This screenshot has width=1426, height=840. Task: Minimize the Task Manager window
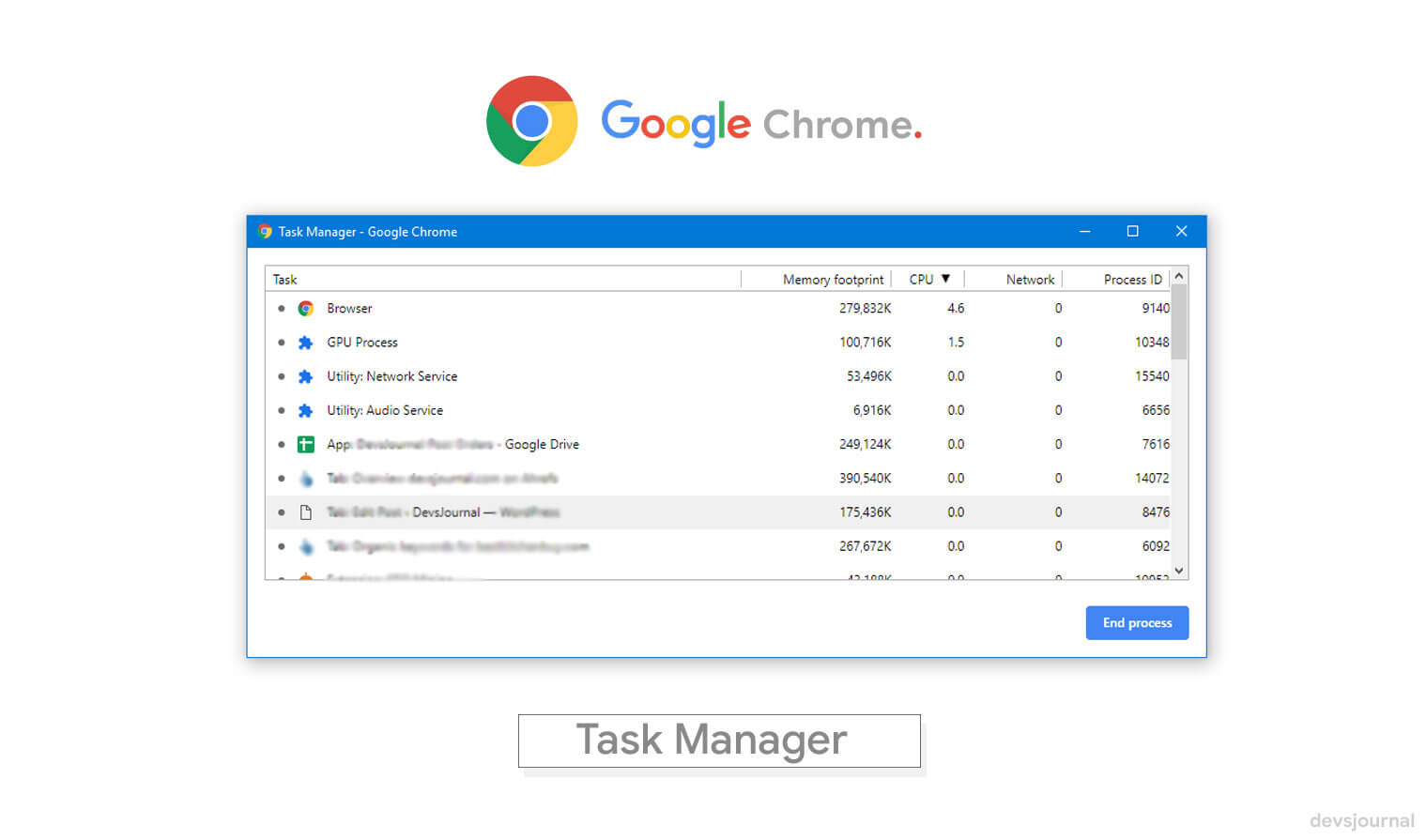click(1084, 231)
